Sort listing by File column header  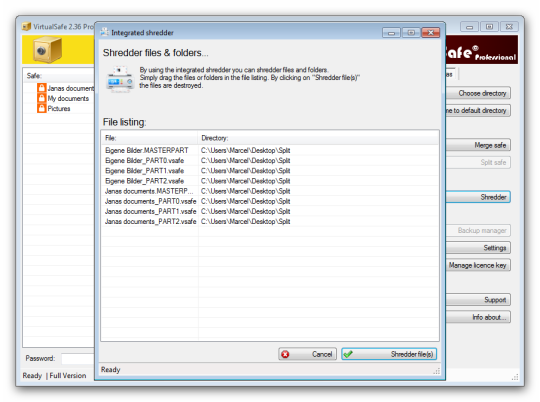click(x=149, y=138)
